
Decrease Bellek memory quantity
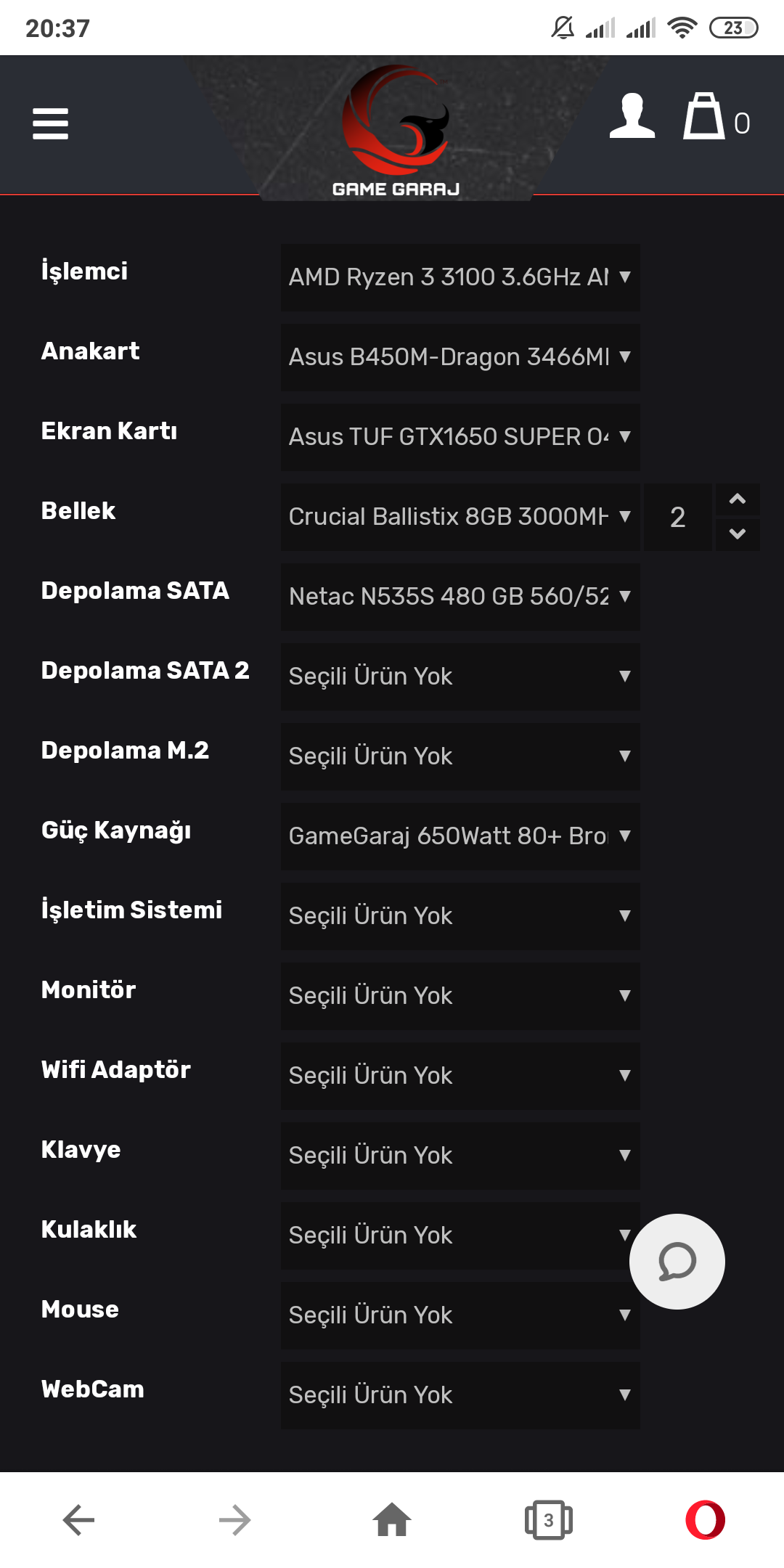[x=738, y=534]
